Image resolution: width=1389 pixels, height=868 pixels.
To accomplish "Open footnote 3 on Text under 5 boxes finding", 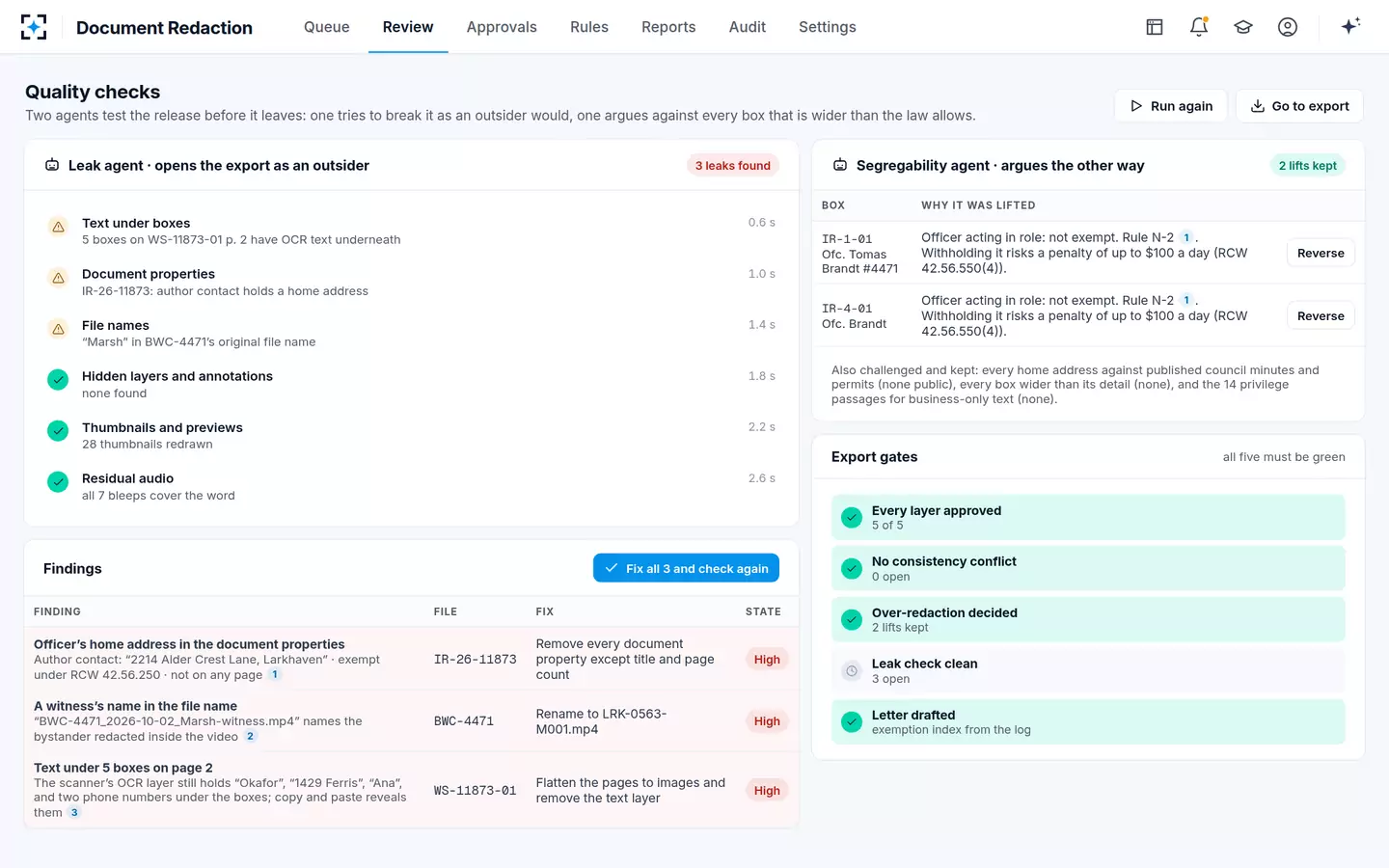I will pyautogui.click(x=74, y=812).
